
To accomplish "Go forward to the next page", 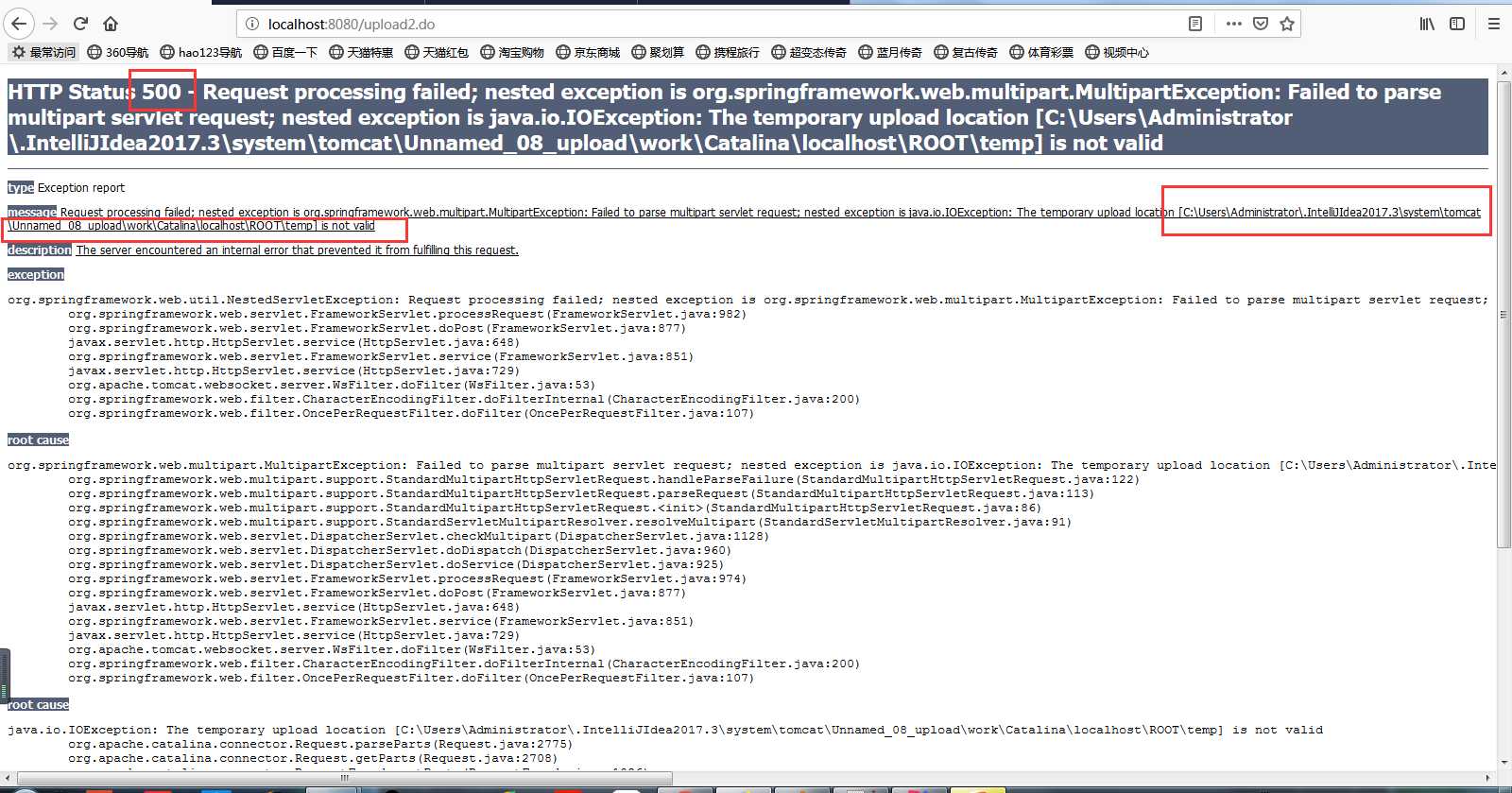I will coord(51,24).
